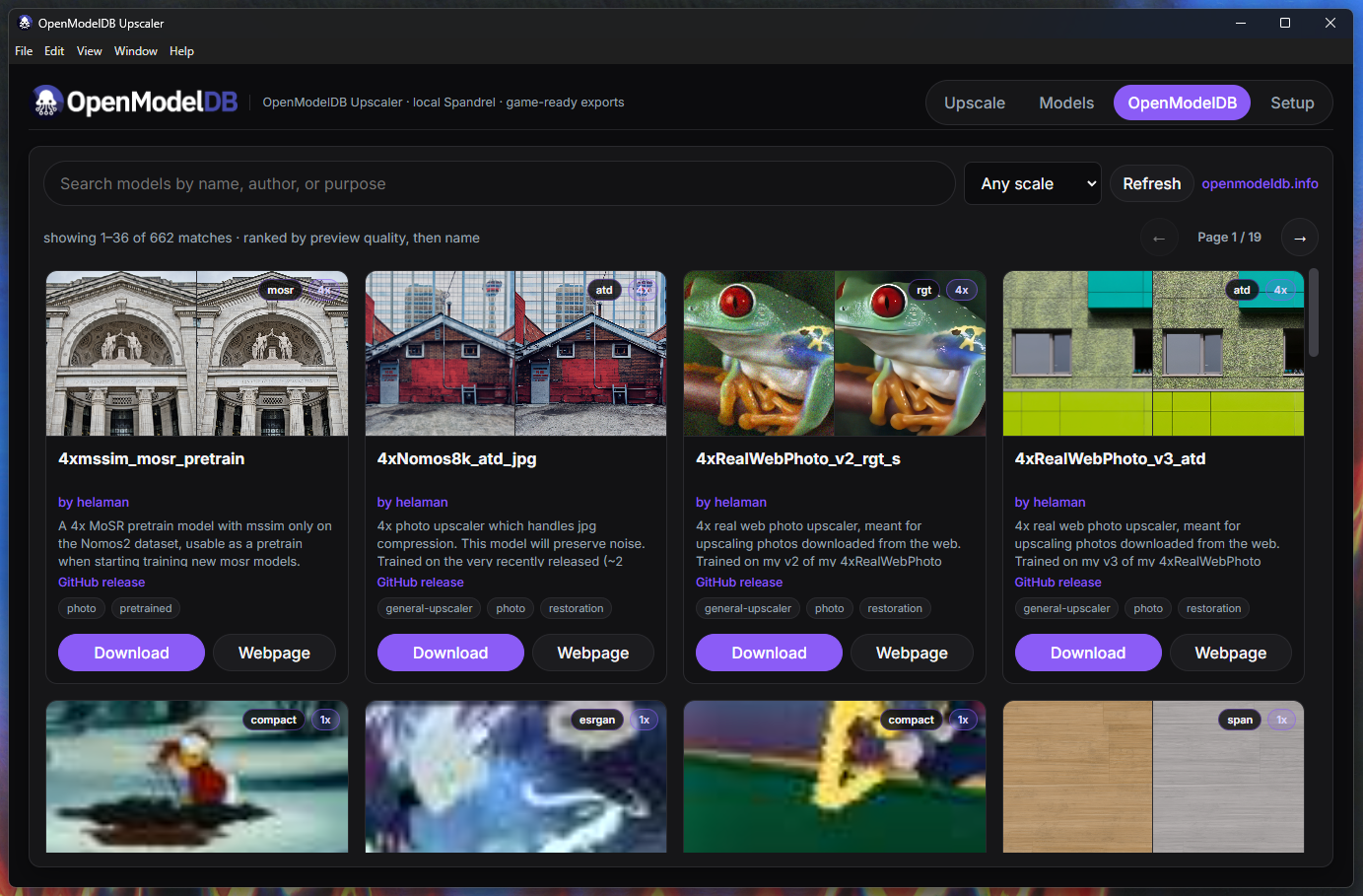Viewport: 1363px width, 896px height.
Task: Click the frog preview thumbnail
Action: point(835,354)
